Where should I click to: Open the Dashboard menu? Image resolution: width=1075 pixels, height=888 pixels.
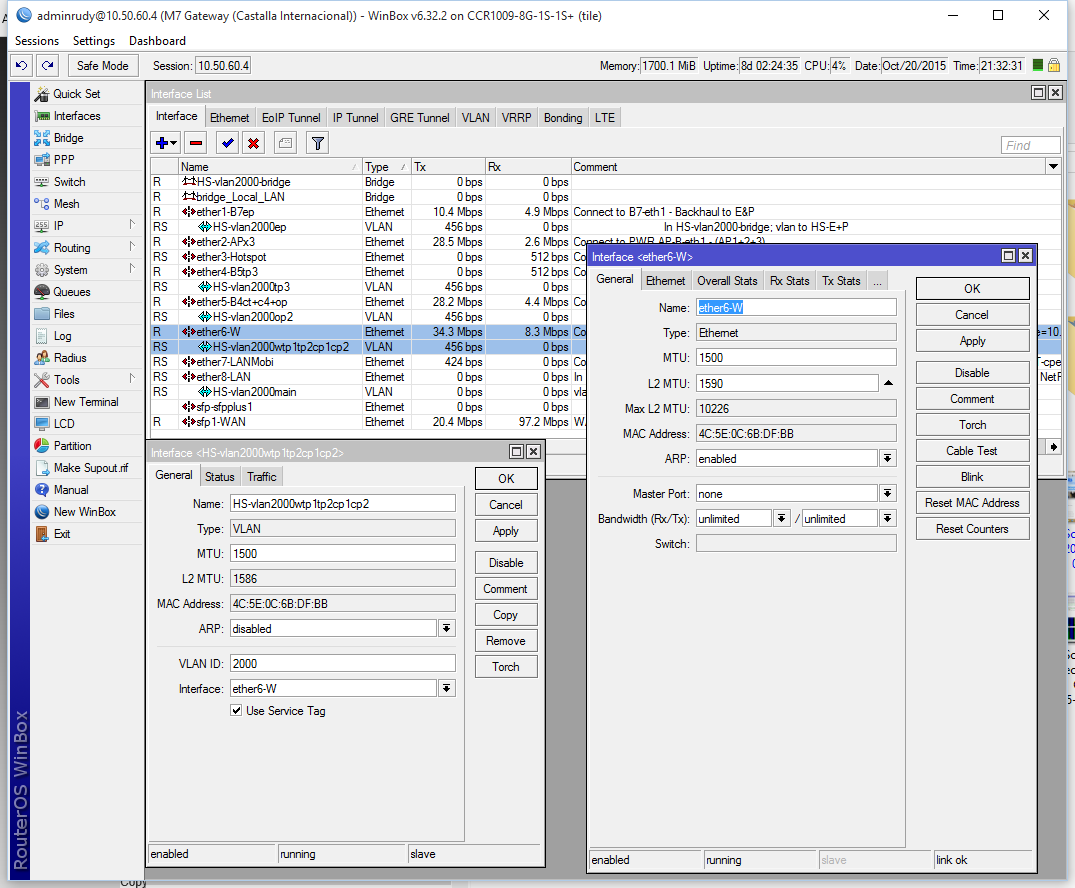(x=158, y=41)
